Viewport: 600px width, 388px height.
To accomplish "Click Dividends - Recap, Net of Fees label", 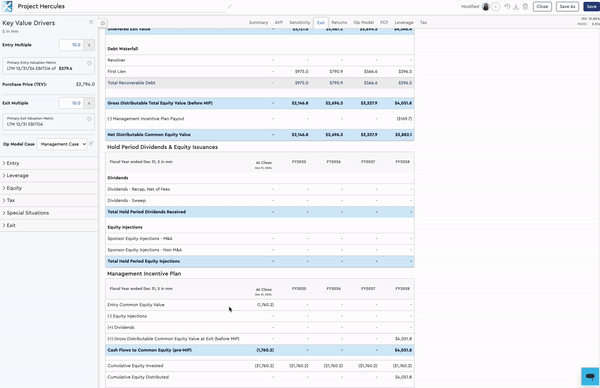I will [139, 189].
